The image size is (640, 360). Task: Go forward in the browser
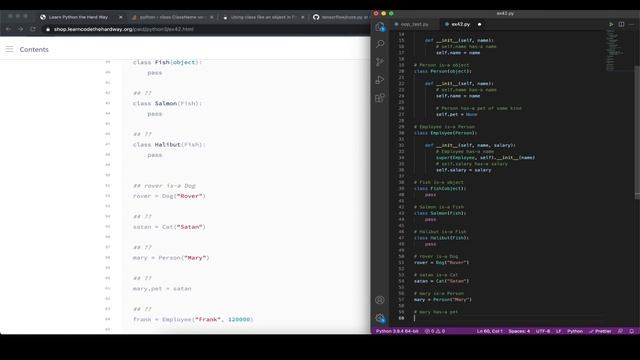coord(20,29)
